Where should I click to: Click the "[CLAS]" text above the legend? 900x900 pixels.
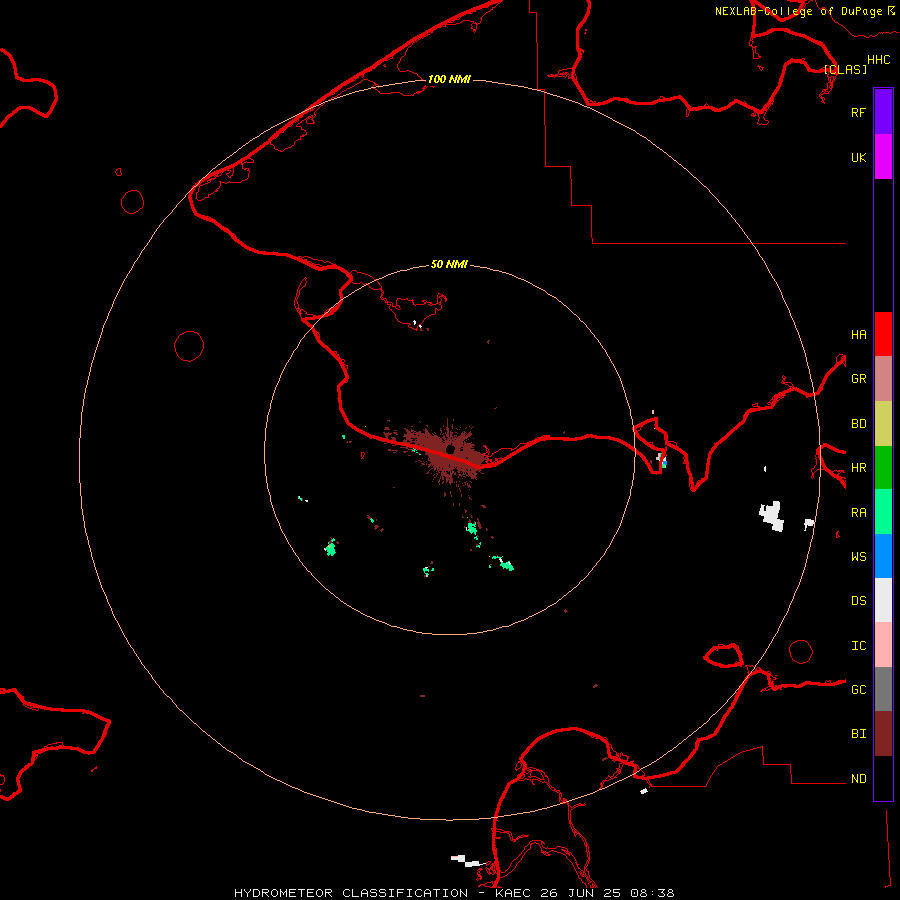click(845, 69)
